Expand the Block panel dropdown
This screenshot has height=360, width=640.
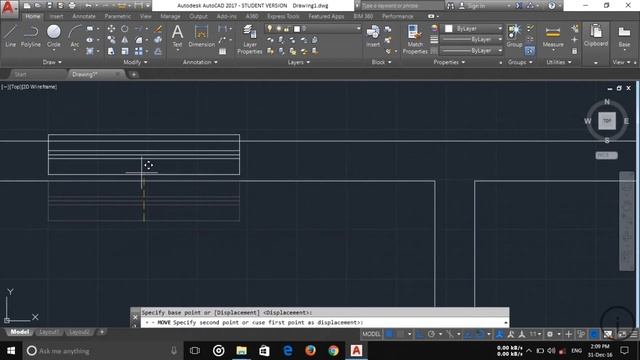[381, 62]
